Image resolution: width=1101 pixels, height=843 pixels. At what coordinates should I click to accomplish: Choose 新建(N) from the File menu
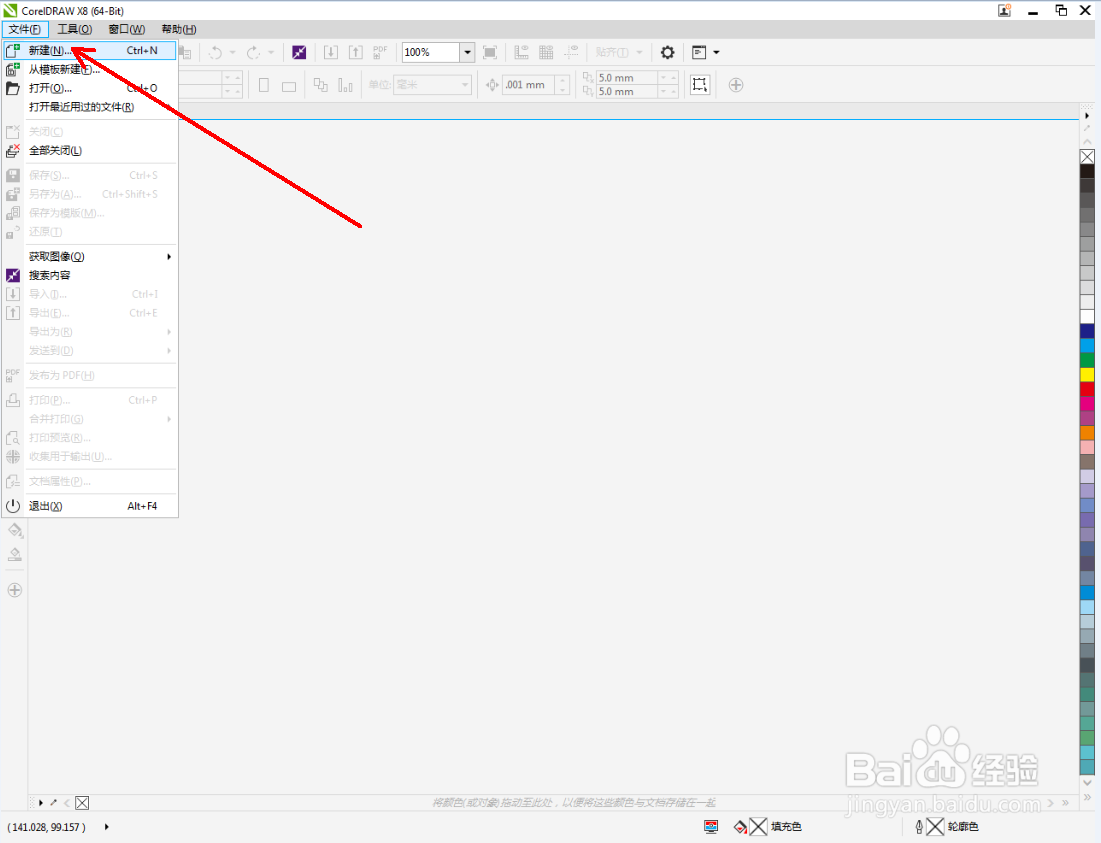90,51
